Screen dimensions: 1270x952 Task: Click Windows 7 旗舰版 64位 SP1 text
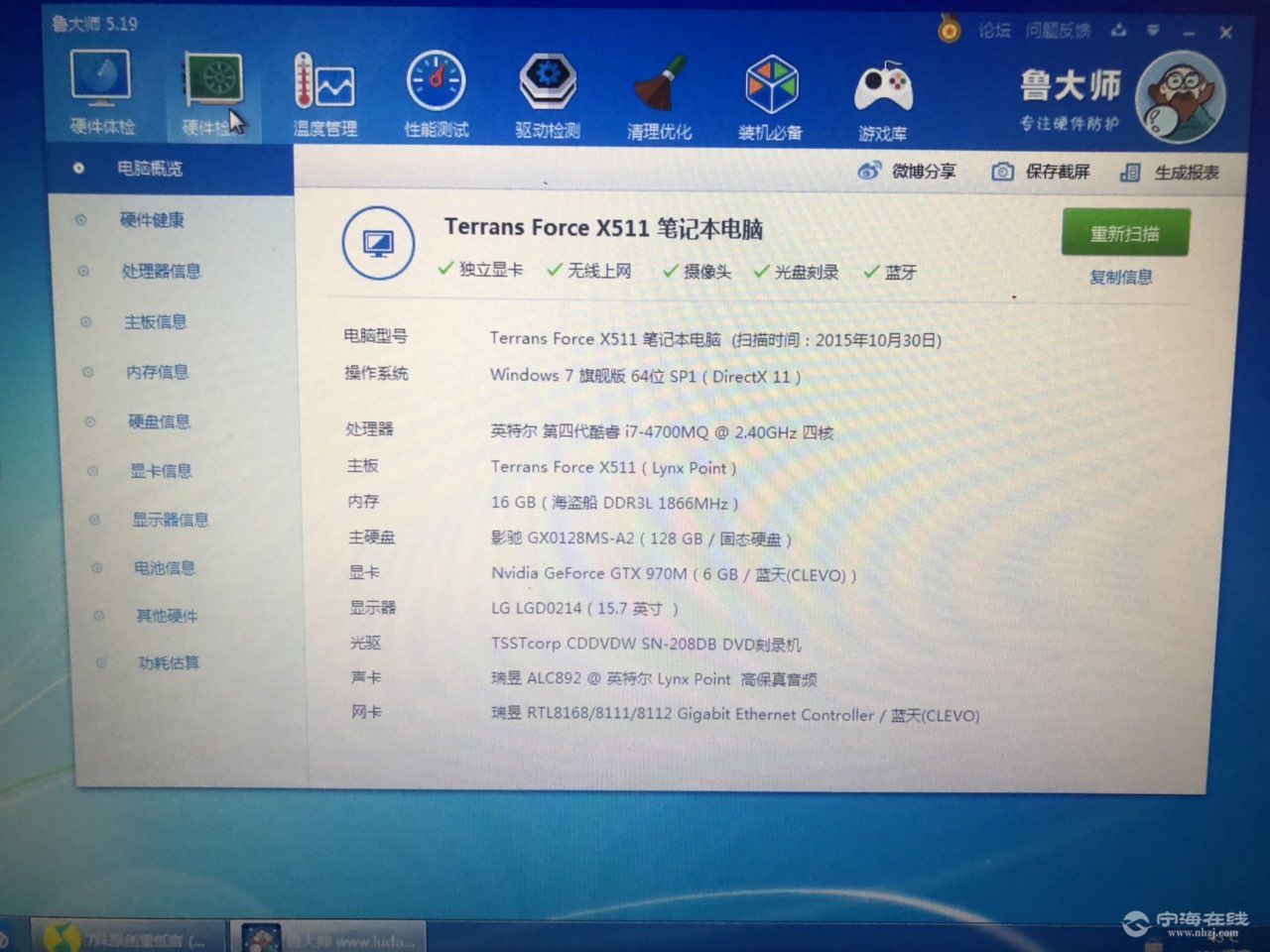(x=645, y=376)
